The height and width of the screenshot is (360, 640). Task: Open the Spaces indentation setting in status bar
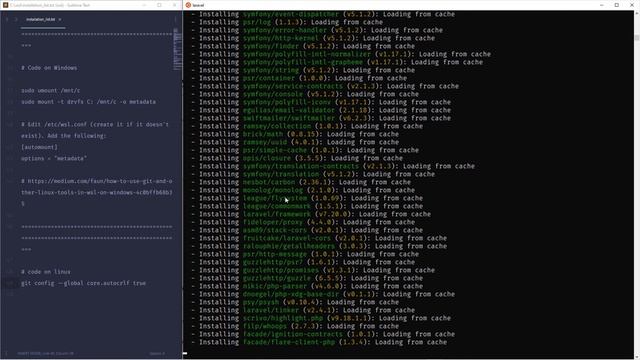point(157,353)
